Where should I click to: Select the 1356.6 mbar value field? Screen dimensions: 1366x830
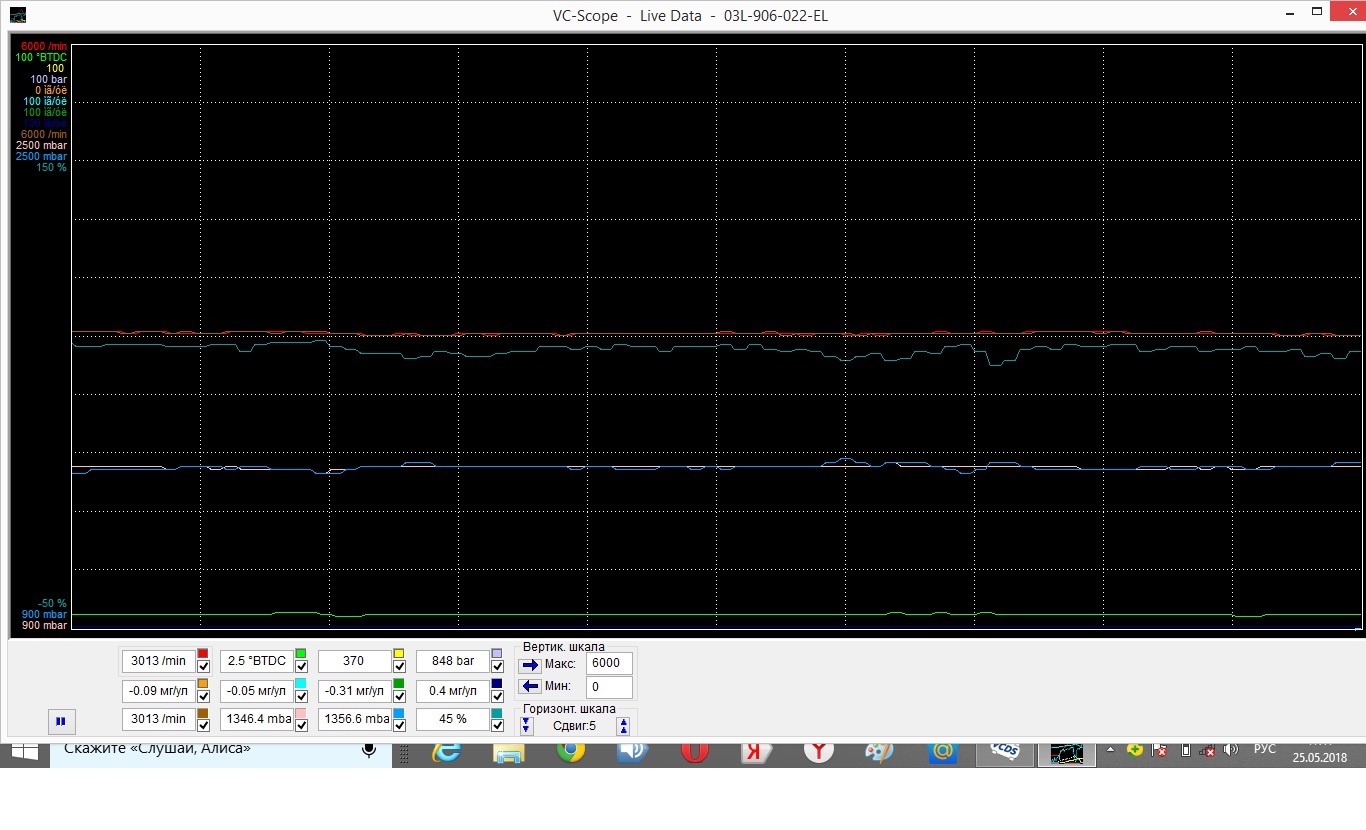tap(356, 719)
